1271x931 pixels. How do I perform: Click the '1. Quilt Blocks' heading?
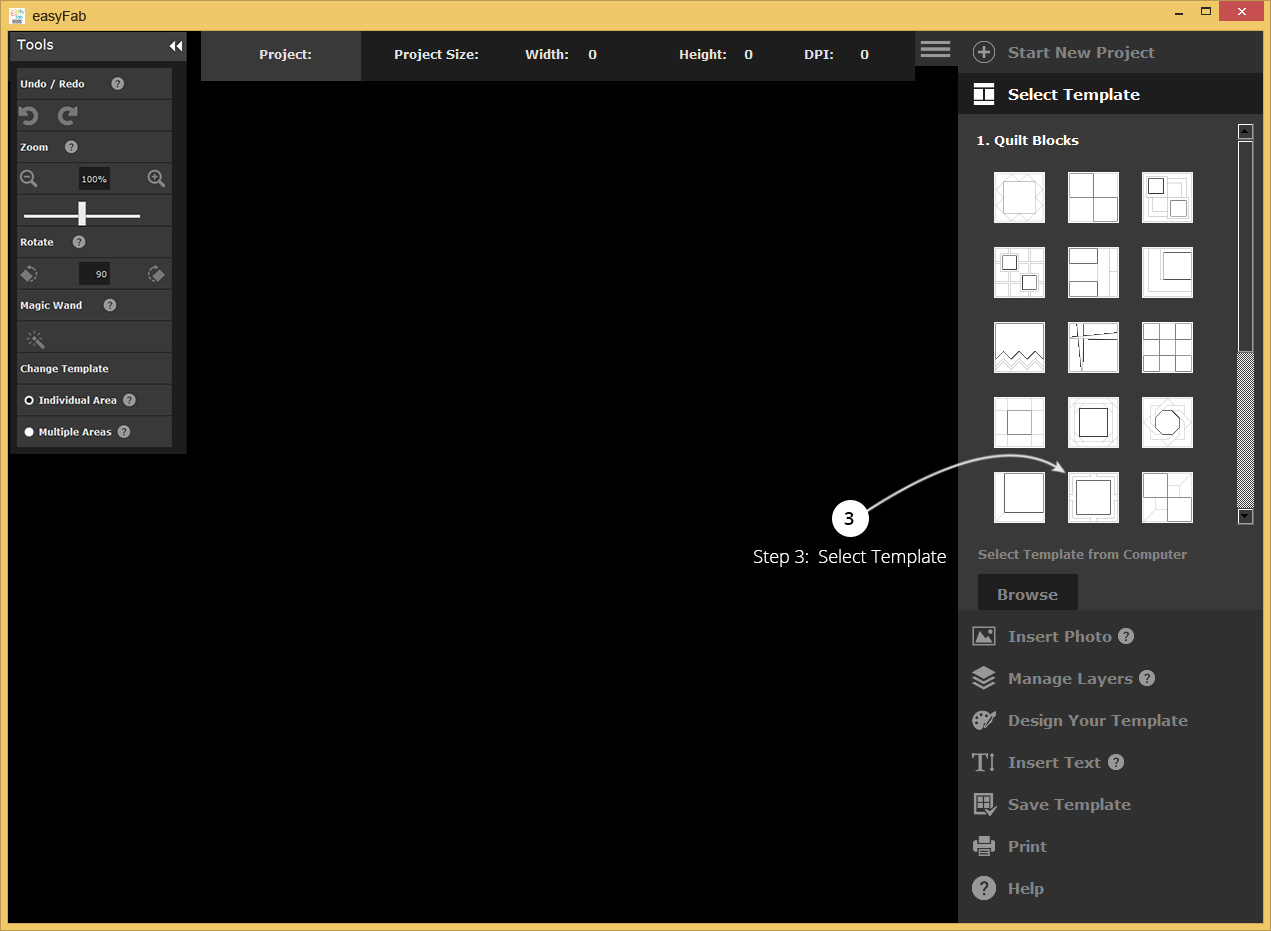tap(1027, 140)
